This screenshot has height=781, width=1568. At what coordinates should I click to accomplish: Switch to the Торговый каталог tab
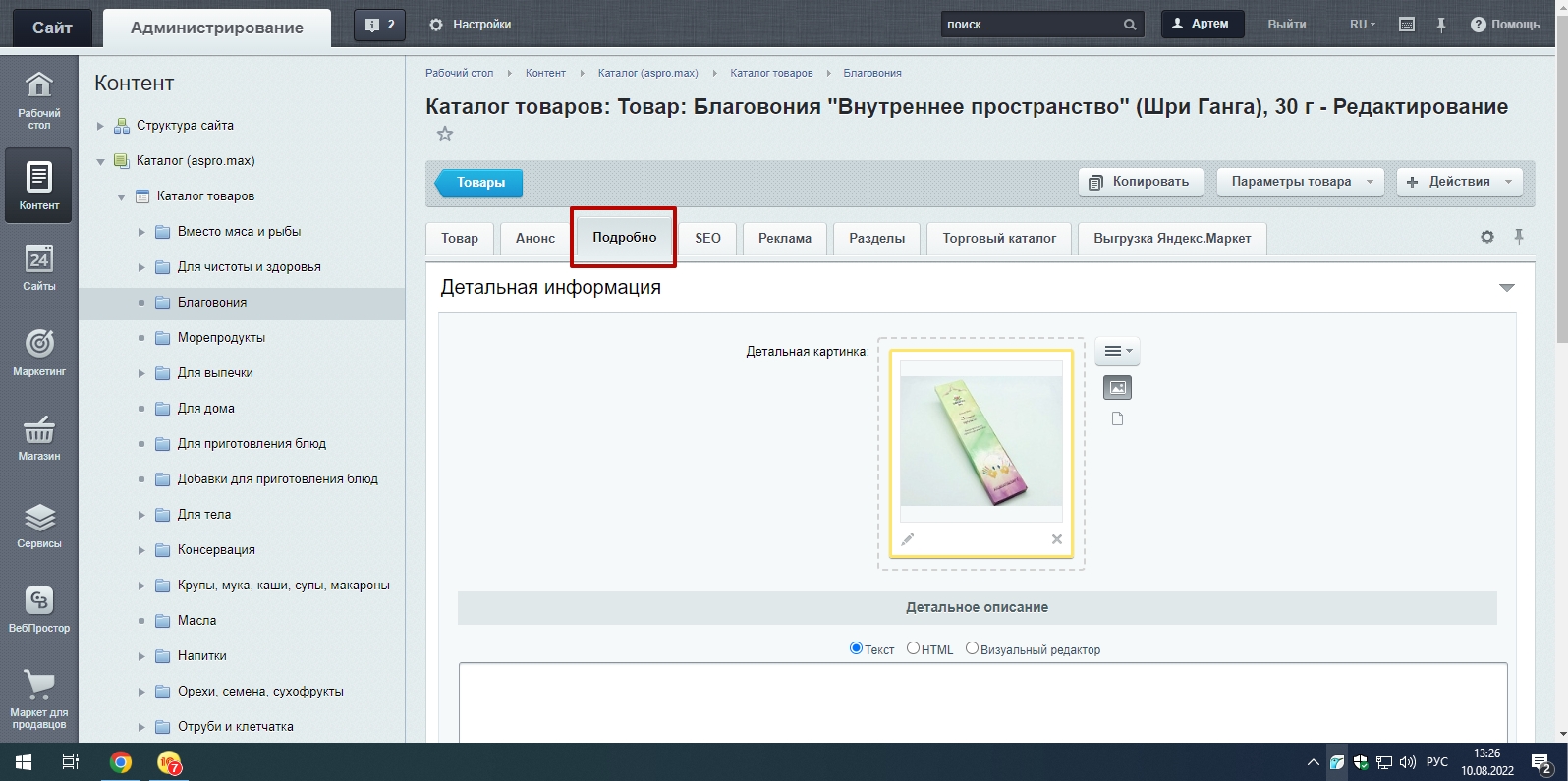click(999, 239)
